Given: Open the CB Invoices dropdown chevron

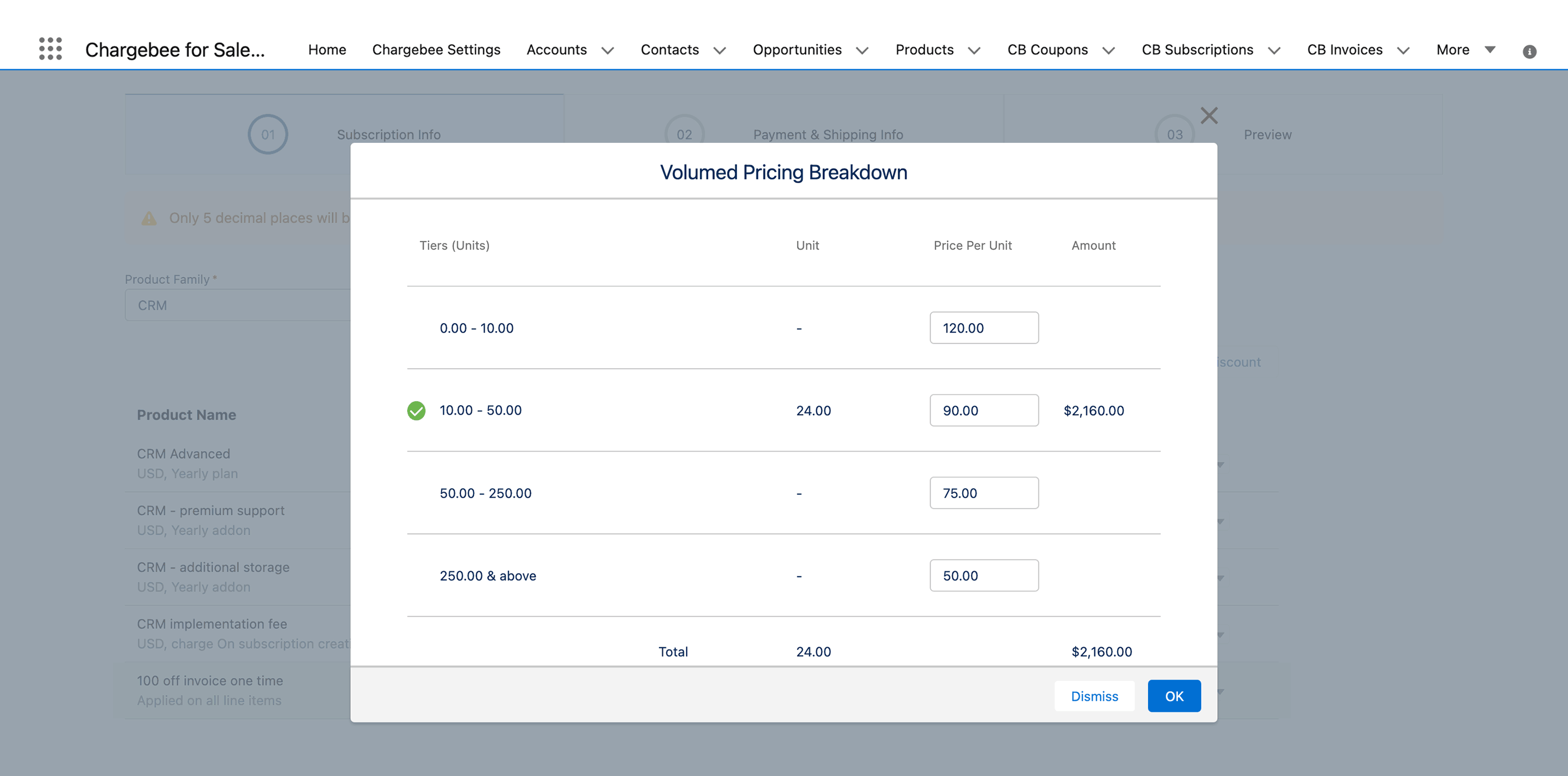Looking at the screenshot, I should click(x=1403, y=50).
